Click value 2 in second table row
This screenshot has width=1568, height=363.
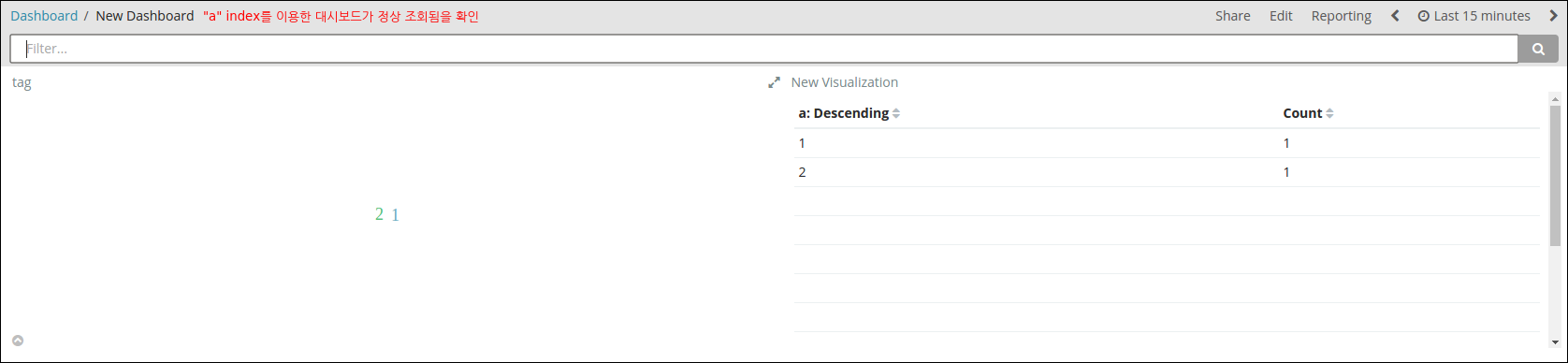pos(802,172)
